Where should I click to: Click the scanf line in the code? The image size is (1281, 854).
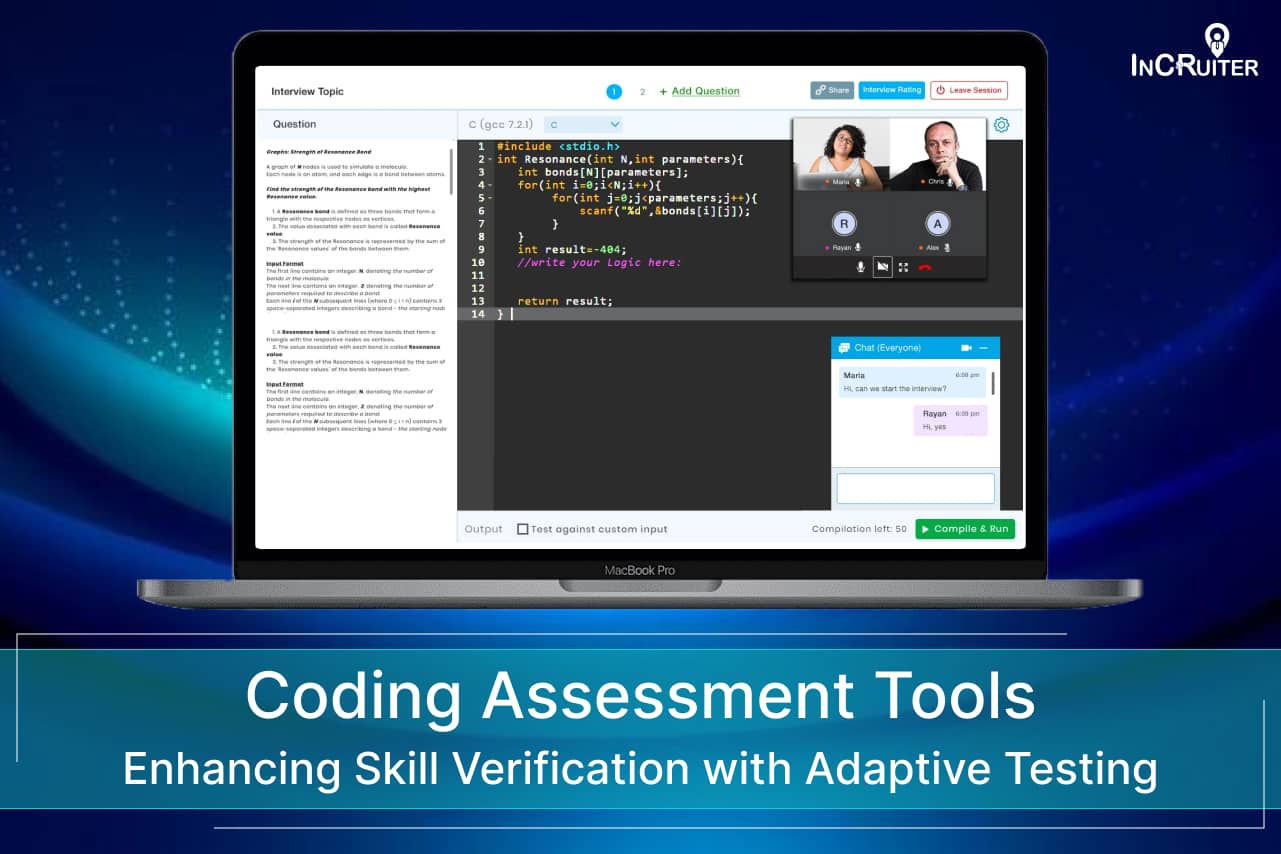pyautogui.click(x=664, y=211)
